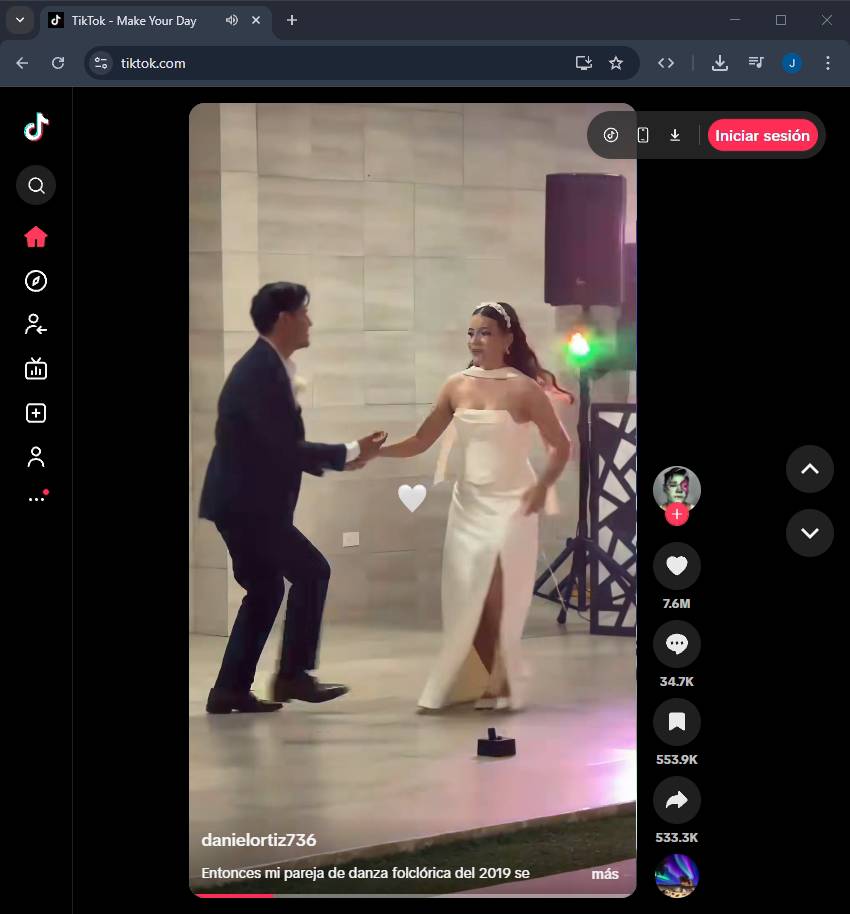Expand the sidebar's three-dot More menu
This screenshot has width=850, height=914.
click(x=36, y=498)
